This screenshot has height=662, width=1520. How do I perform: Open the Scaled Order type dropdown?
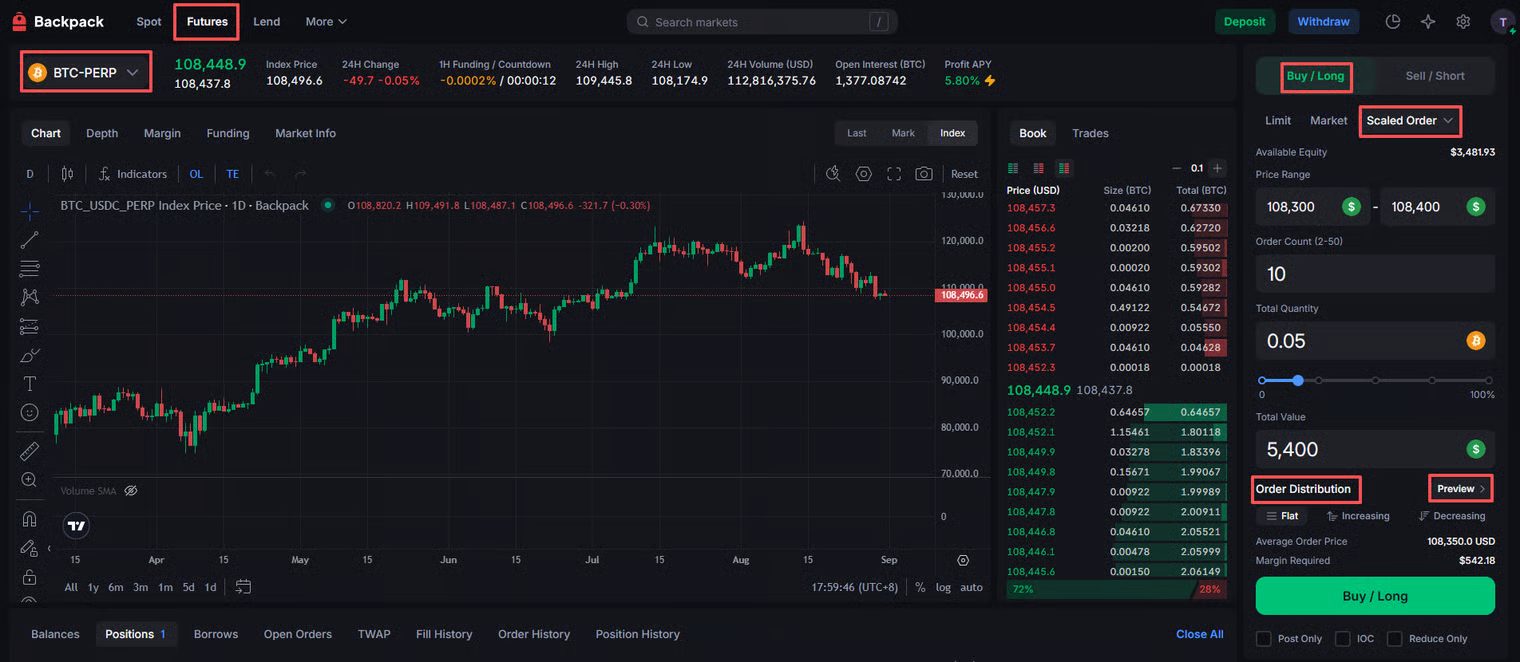[1410, 121]
